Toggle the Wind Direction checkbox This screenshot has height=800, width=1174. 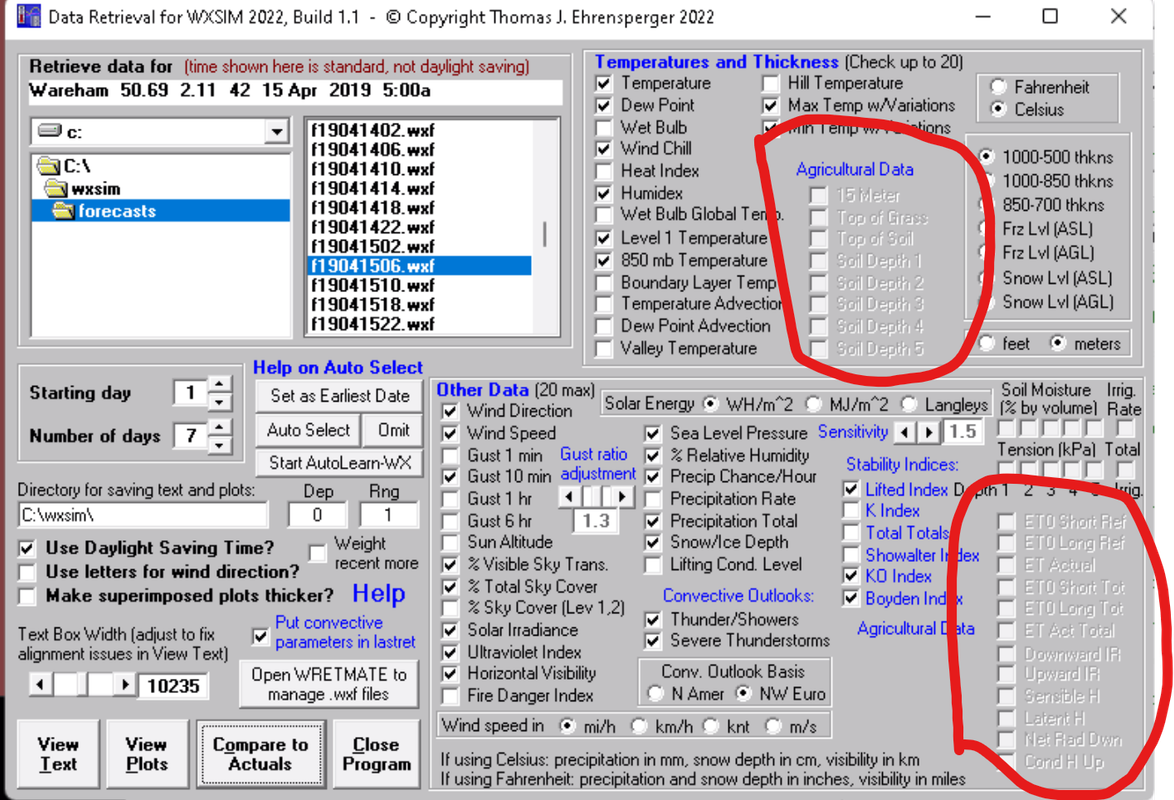pyautogui.click(x=450, y=411)
